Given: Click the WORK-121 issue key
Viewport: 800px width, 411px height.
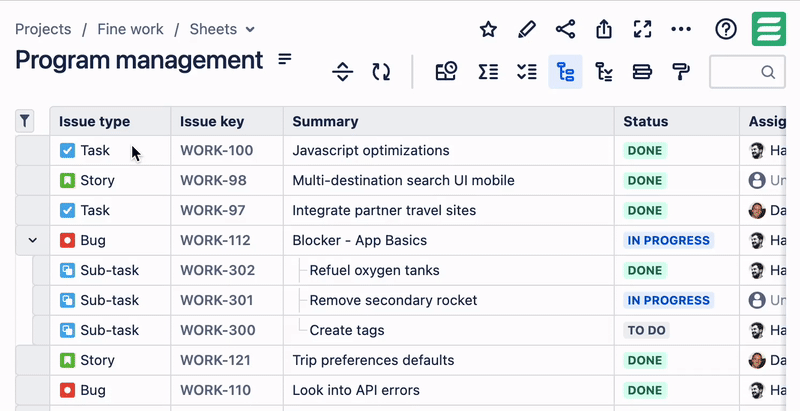Looking at the screenshot, I should coord(215,360).
